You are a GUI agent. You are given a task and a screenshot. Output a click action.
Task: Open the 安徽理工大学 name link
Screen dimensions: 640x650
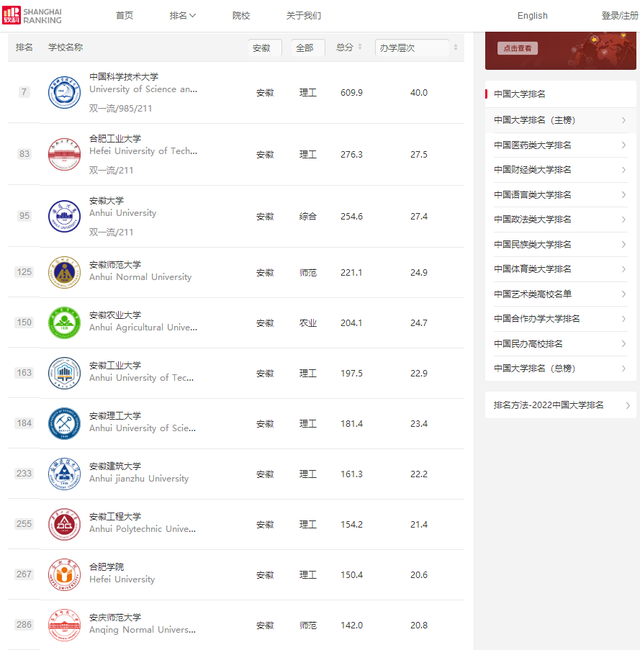coord(115,416)
